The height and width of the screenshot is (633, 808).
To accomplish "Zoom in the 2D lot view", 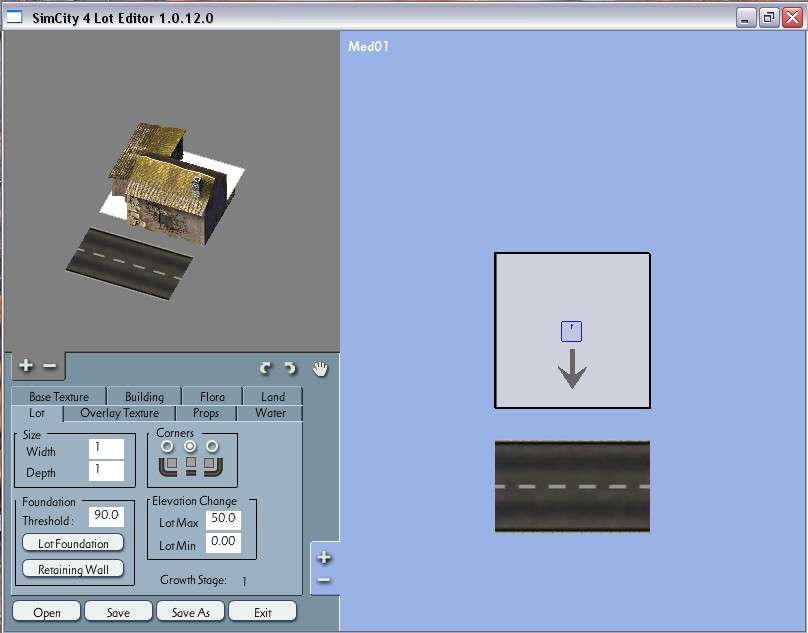I will coord(324,557).
